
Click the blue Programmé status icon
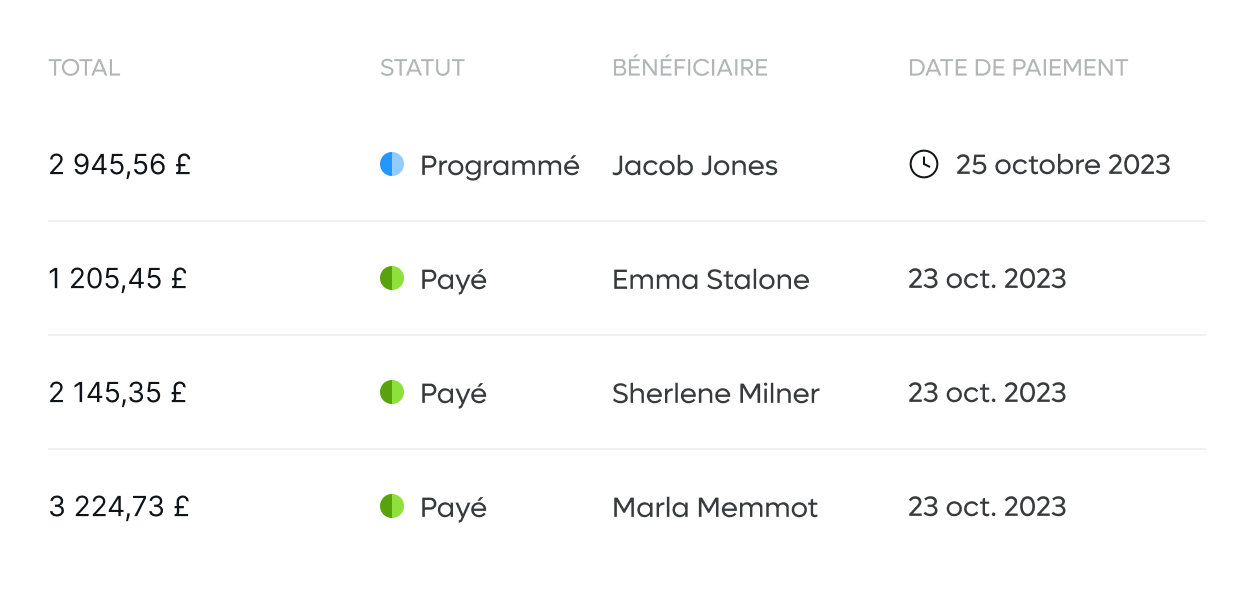click(x=392, y=164)
